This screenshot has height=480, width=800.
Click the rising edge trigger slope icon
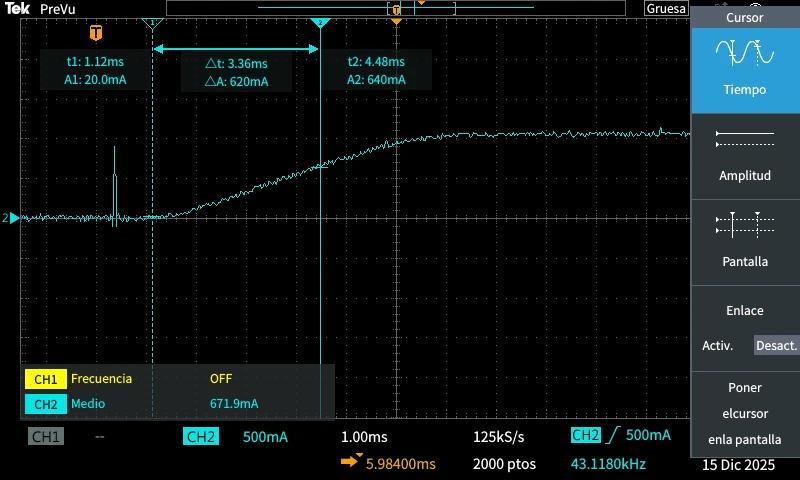[x=613, y=435]
